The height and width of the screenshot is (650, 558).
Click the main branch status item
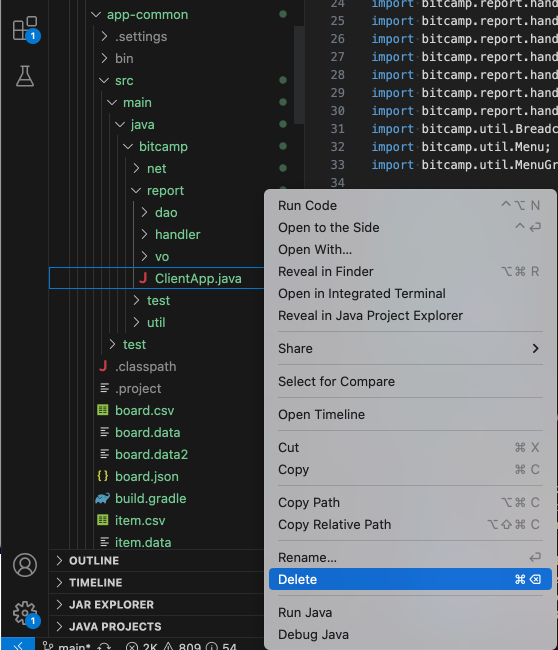click(x=66, y=646)
